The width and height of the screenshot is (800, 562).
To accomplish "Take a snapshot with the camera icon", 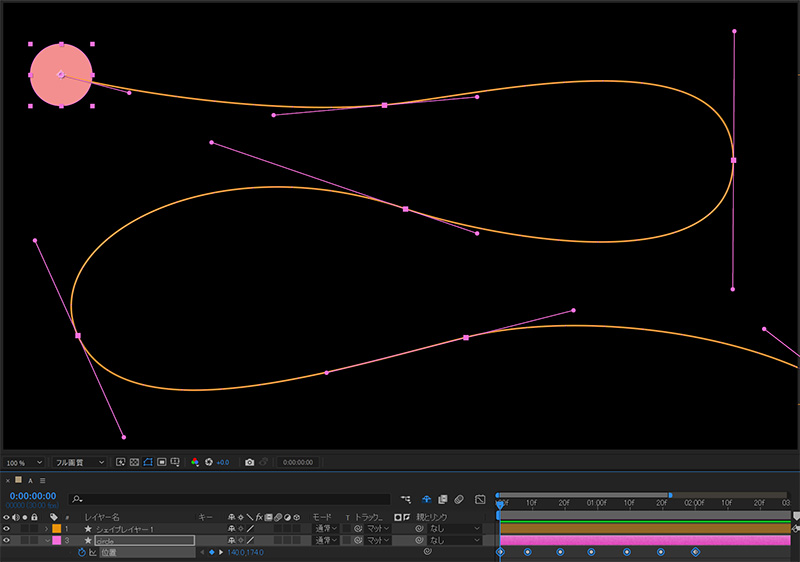I will click(x=249, y=463).
